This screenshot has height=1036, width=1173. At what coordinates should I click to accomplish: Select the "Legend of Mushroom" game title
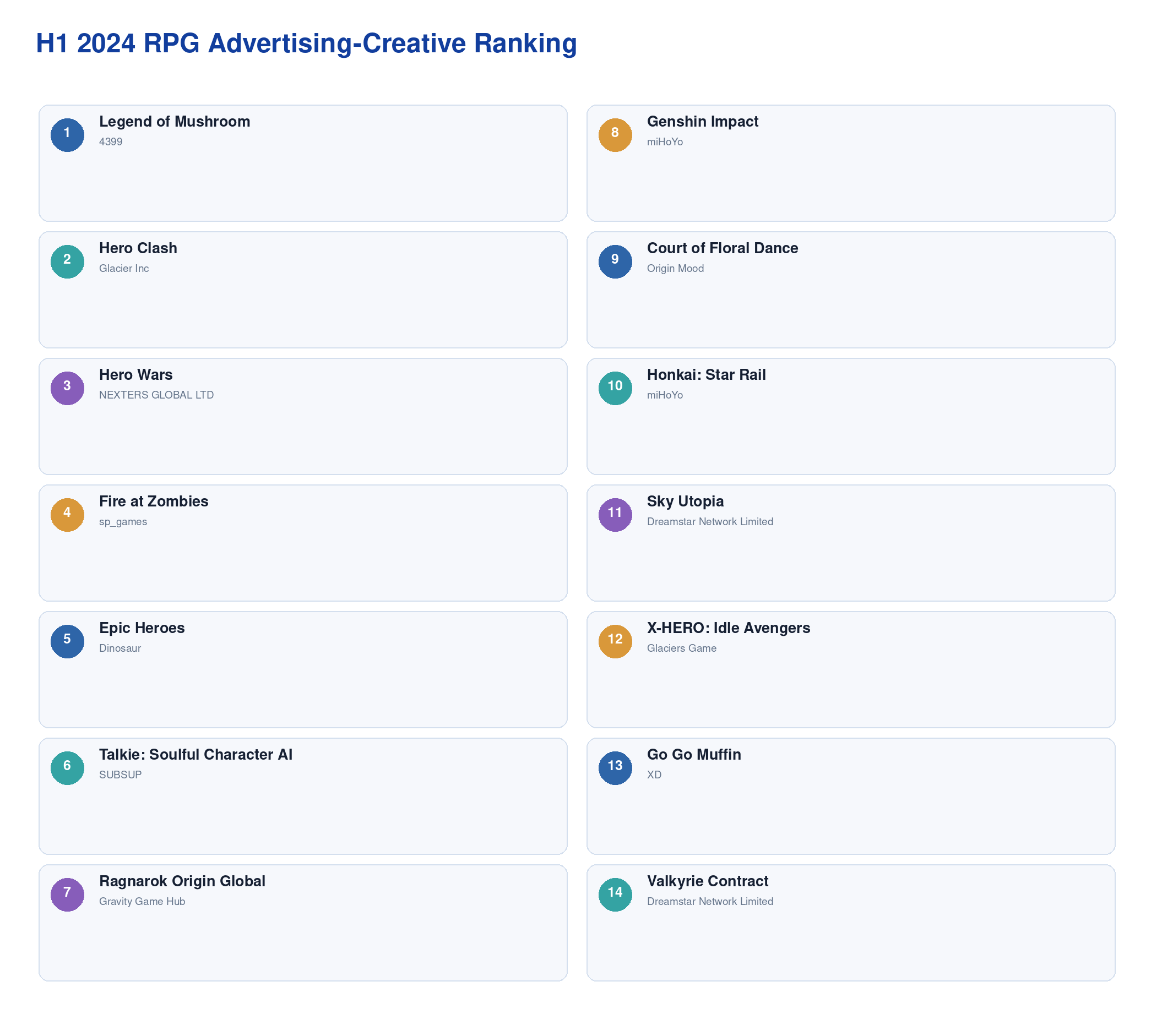tap(175, 122)
